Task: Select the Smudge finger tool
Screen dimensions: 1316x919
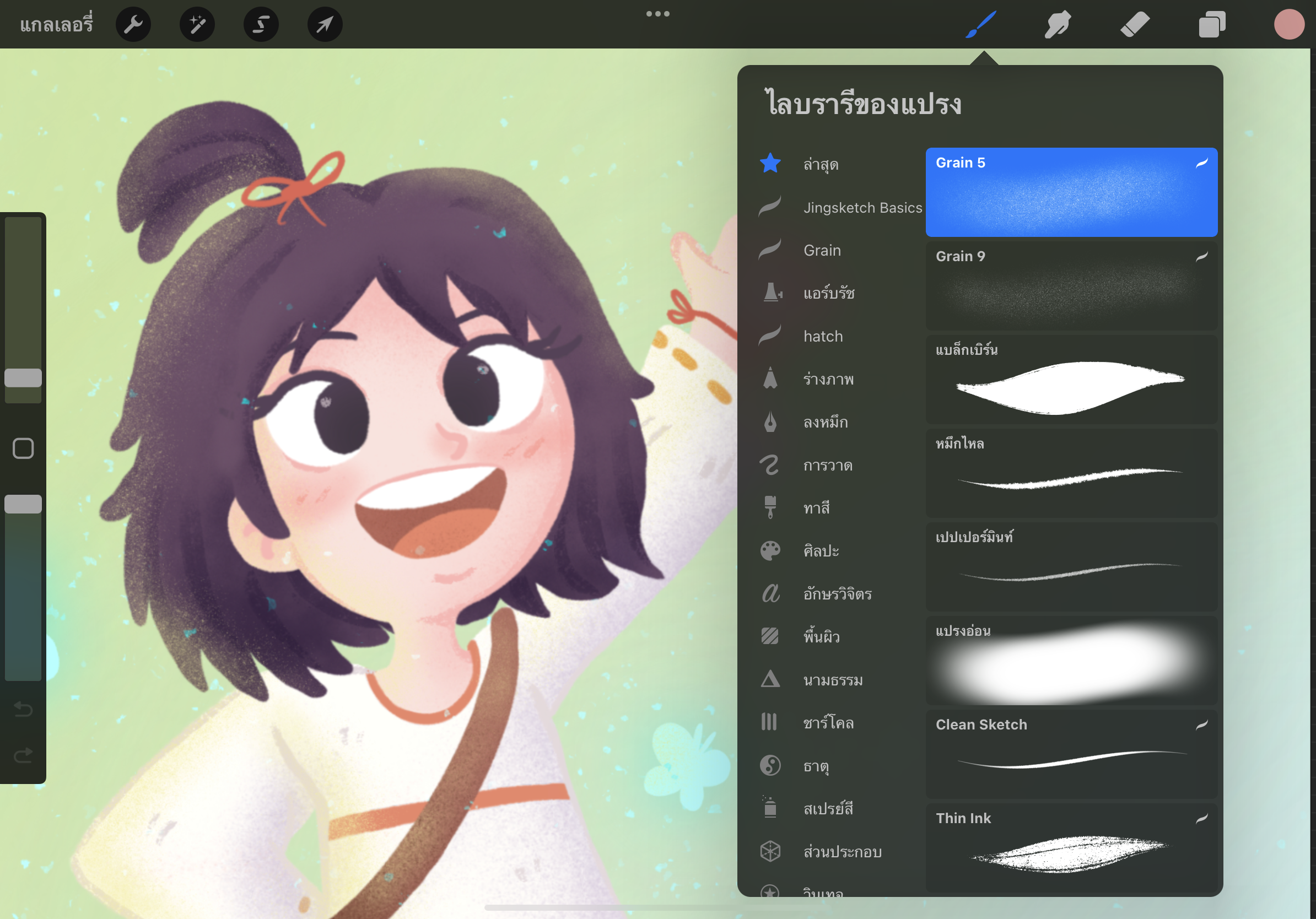Action: point(1058,25)
